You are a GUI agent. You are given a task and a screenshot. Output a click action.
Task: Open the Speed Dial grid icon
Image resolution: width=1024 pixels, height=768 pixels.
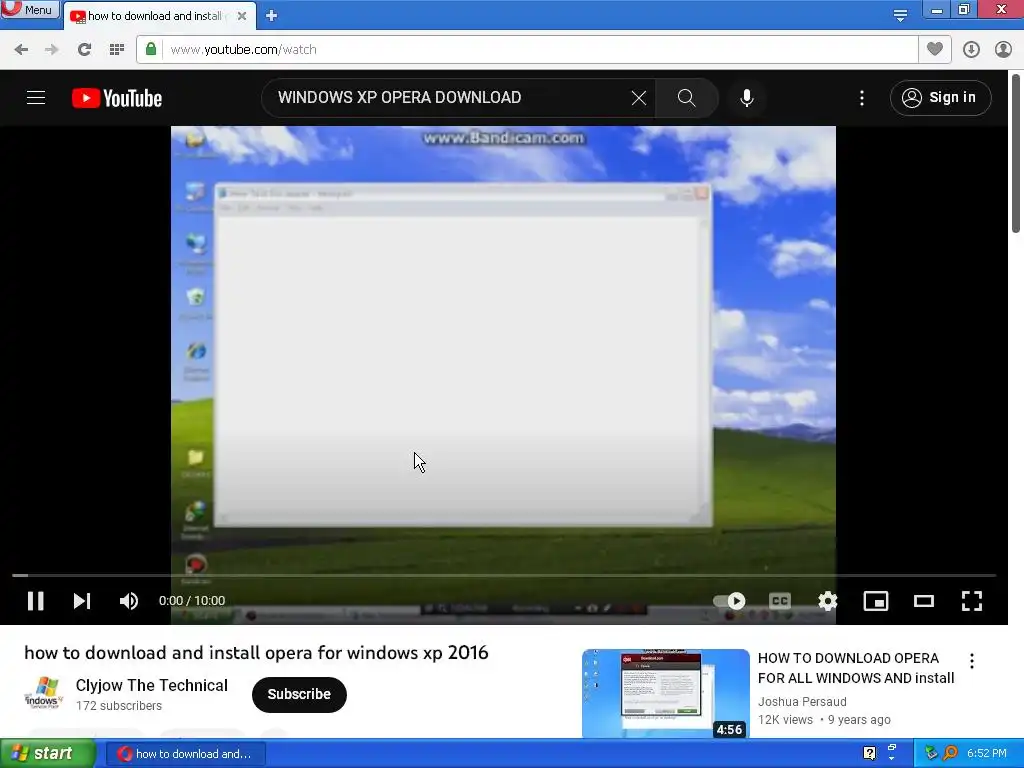click(117, 50)
